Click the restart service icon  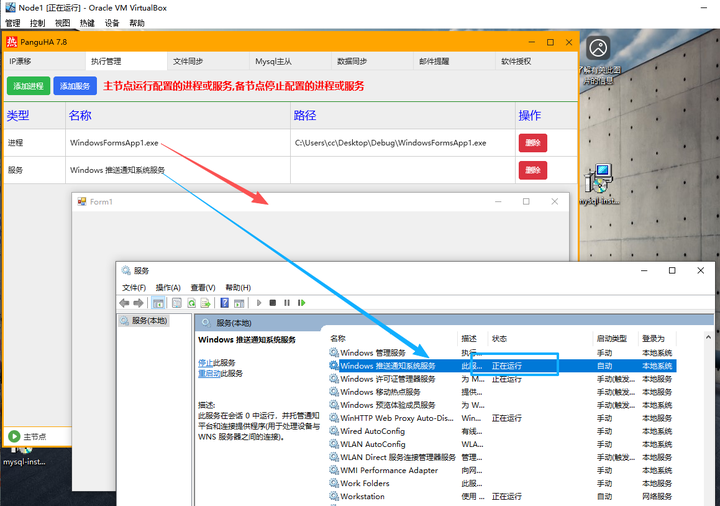point(302,303)
